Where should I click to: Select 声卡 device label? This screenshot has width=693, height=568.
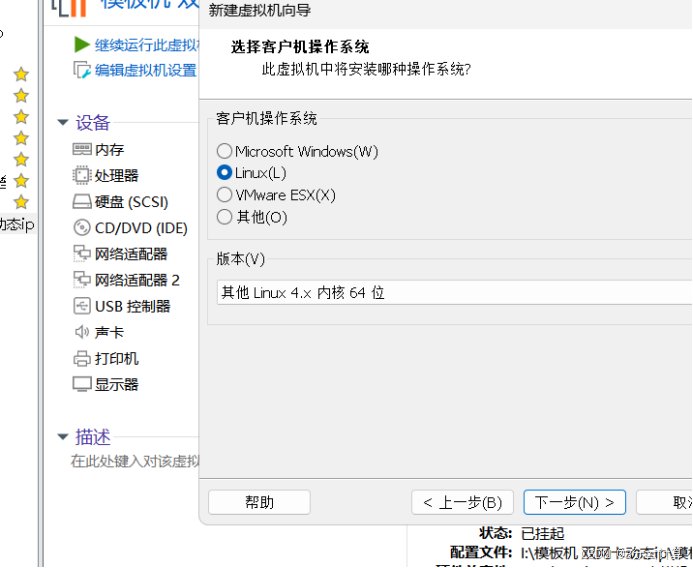tap(110, 332)
